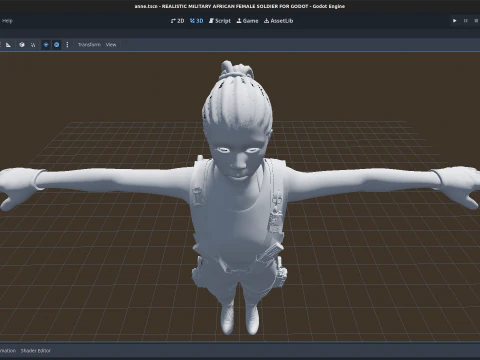This screenshot has height=360, width=480.
Task: Switch to the Game workspace
Action: pyautogui.click(x=247, y=21)
